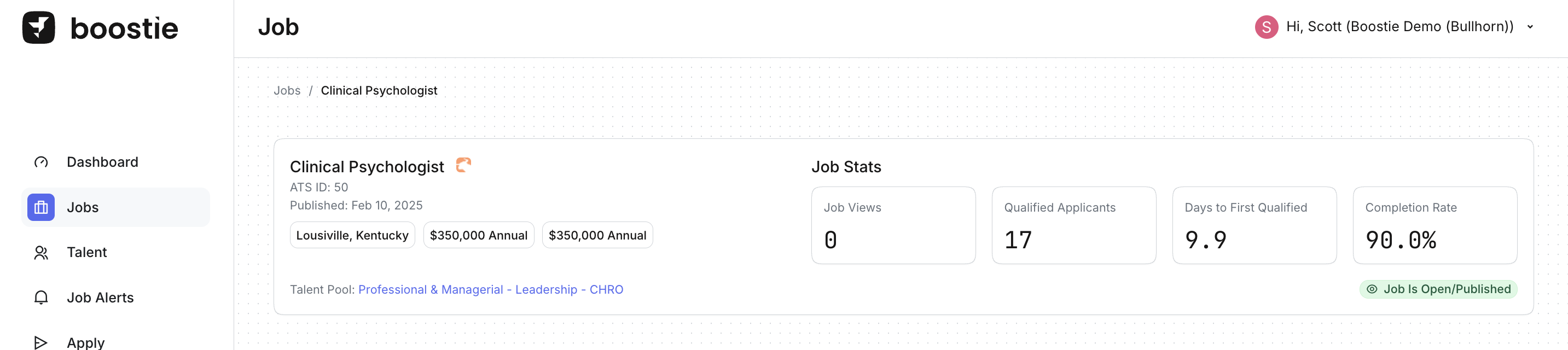Click the Apply arrow icon

(x=41, y=342)
